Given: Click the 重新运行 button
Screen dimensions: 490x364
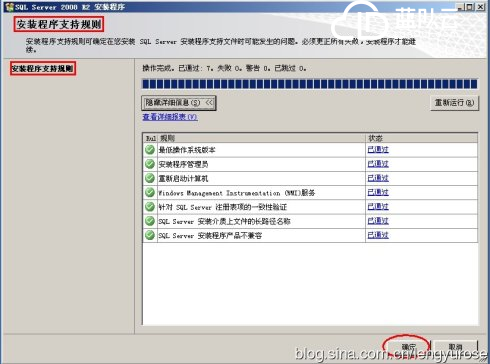Looking at the screenshot, I should point(454,103).
